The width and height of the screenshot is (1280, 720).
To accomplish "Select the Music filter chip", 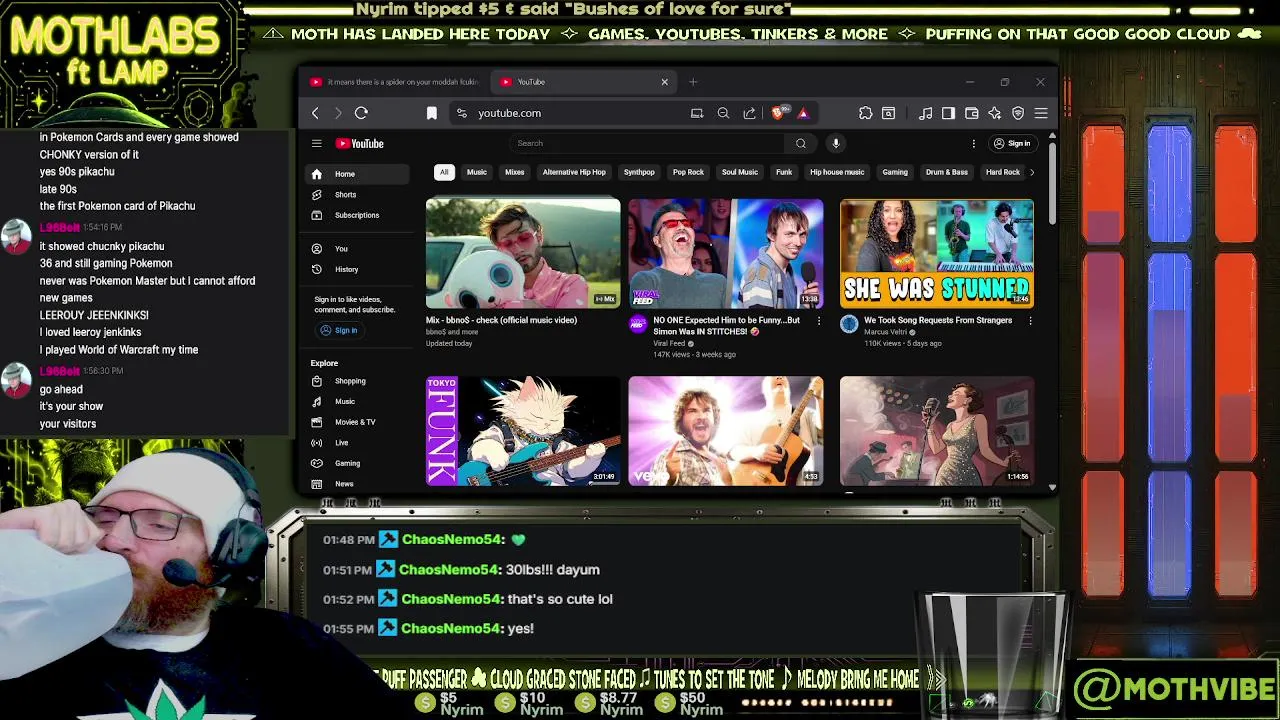I will tap(477, 172).
